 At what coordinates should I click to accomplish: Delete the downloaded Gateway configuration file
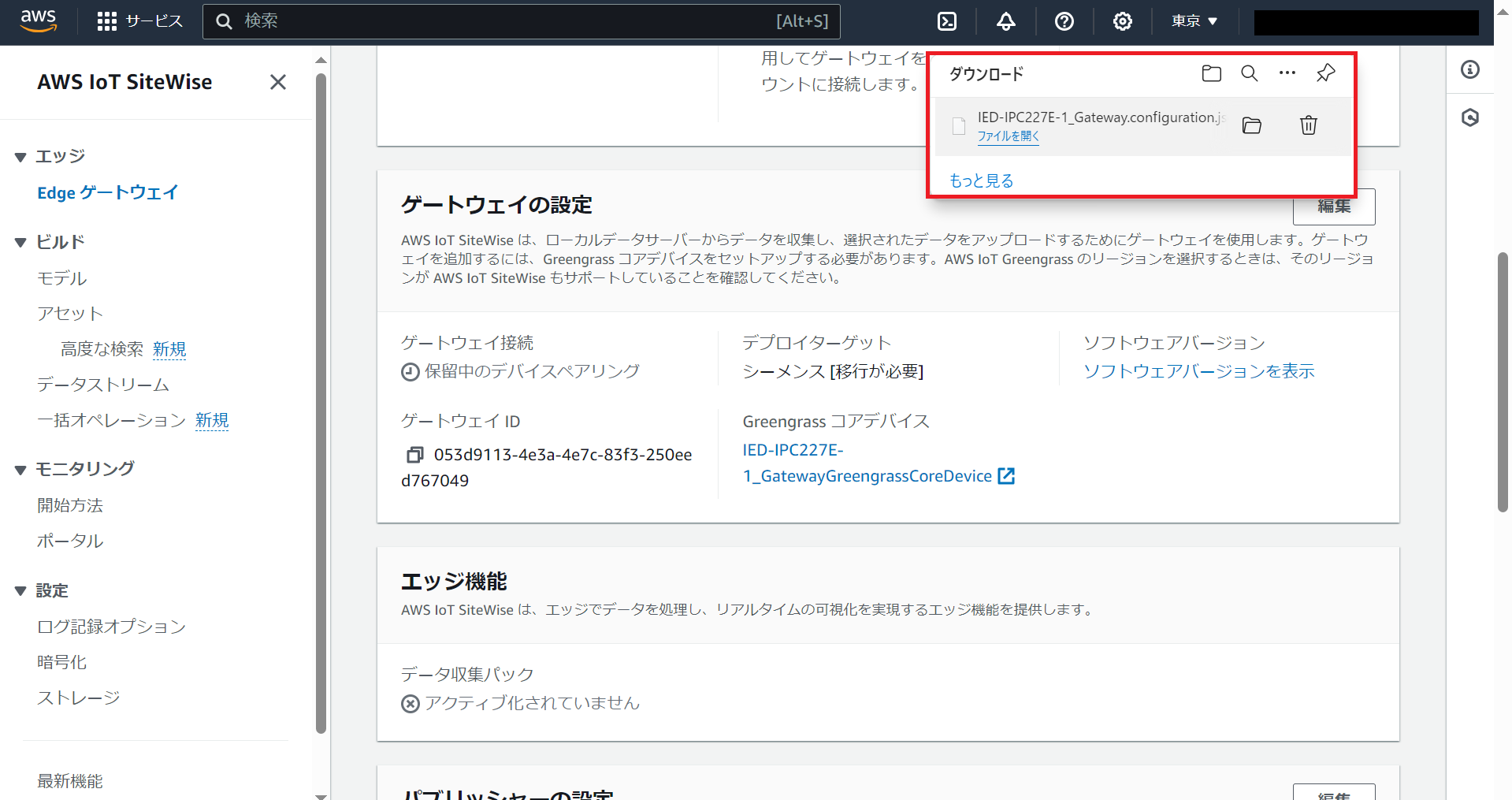click(x=1308, y=125)
